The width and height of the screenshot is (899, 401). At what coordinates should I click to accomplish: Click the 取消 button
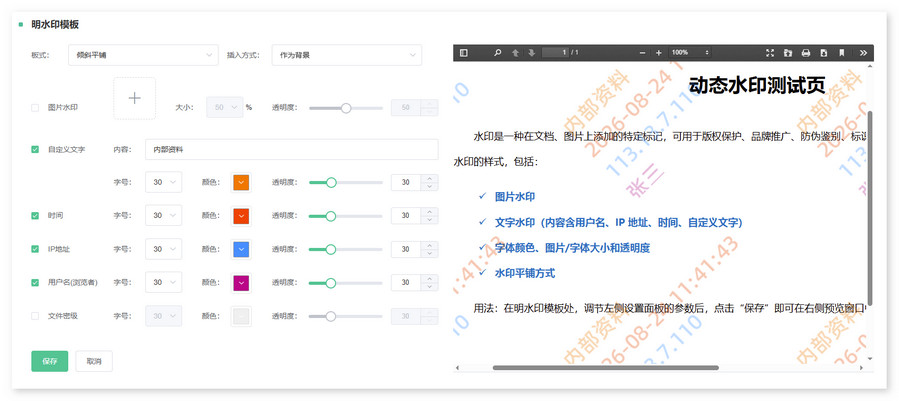[94, 361]
